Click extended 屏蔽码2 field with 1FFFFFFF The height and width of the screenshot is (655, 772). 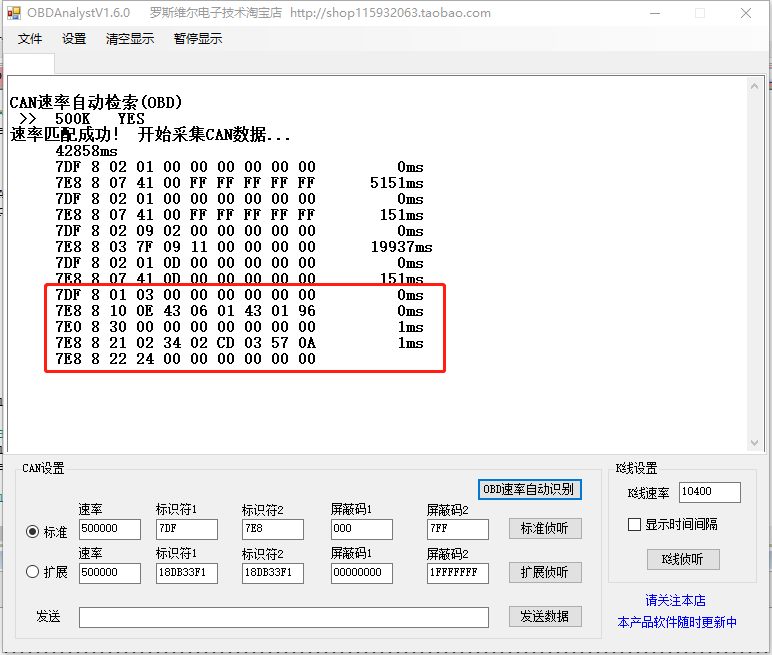click(458, 573)
